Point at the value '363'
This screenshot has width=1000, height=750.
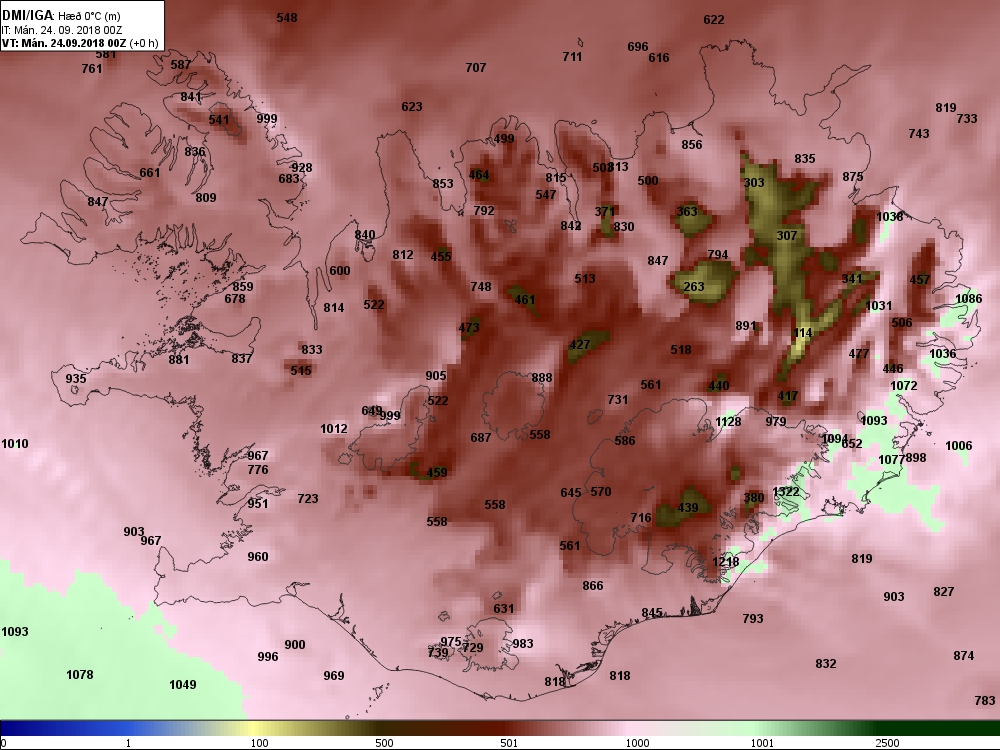[687, 212]
